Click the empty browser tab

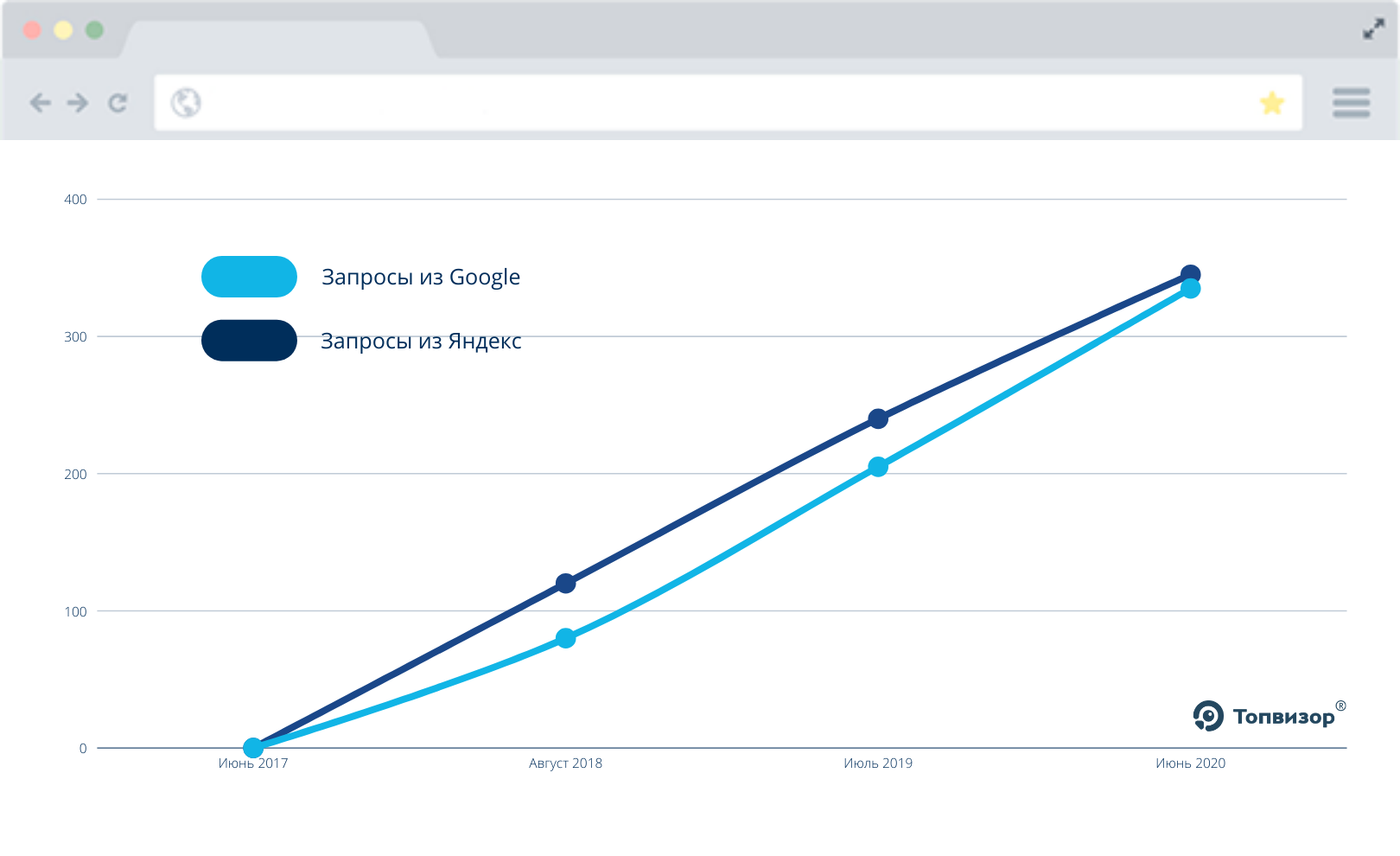click(x=278, y=40)
